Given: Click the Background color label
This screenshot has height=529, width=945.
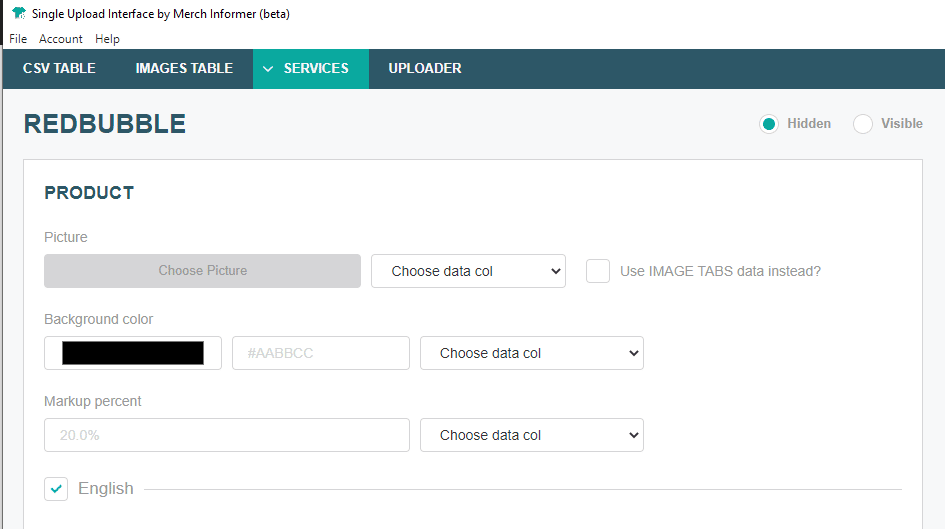Looking at the screenshot, I should point(98,319).
